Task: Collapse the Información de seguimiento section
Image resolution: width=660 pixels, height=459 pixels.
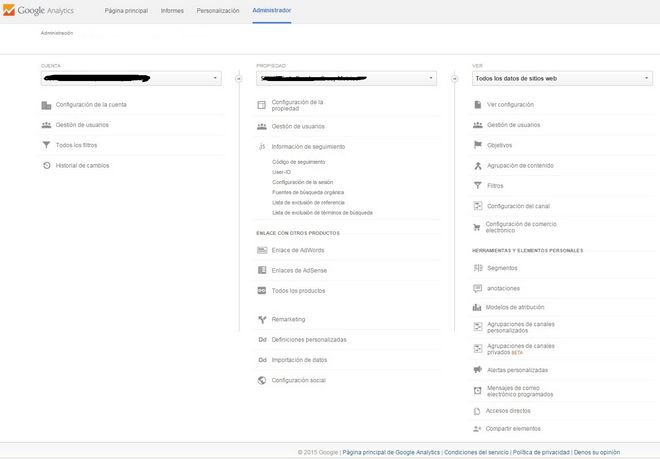Action: (x=307, y=147)
